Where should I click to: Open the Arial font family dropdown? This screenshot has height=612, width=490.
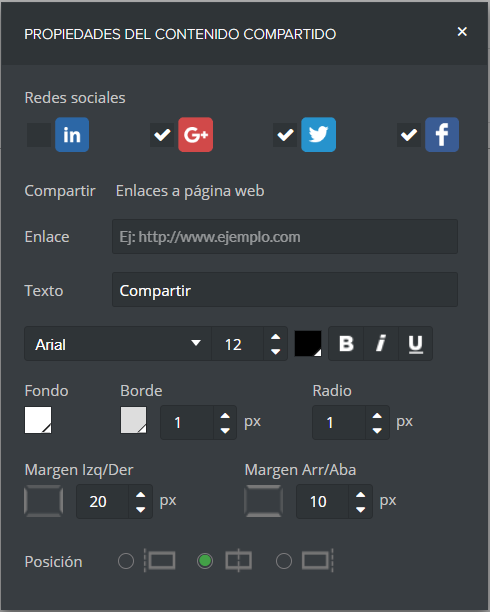(x=118, y=344)
